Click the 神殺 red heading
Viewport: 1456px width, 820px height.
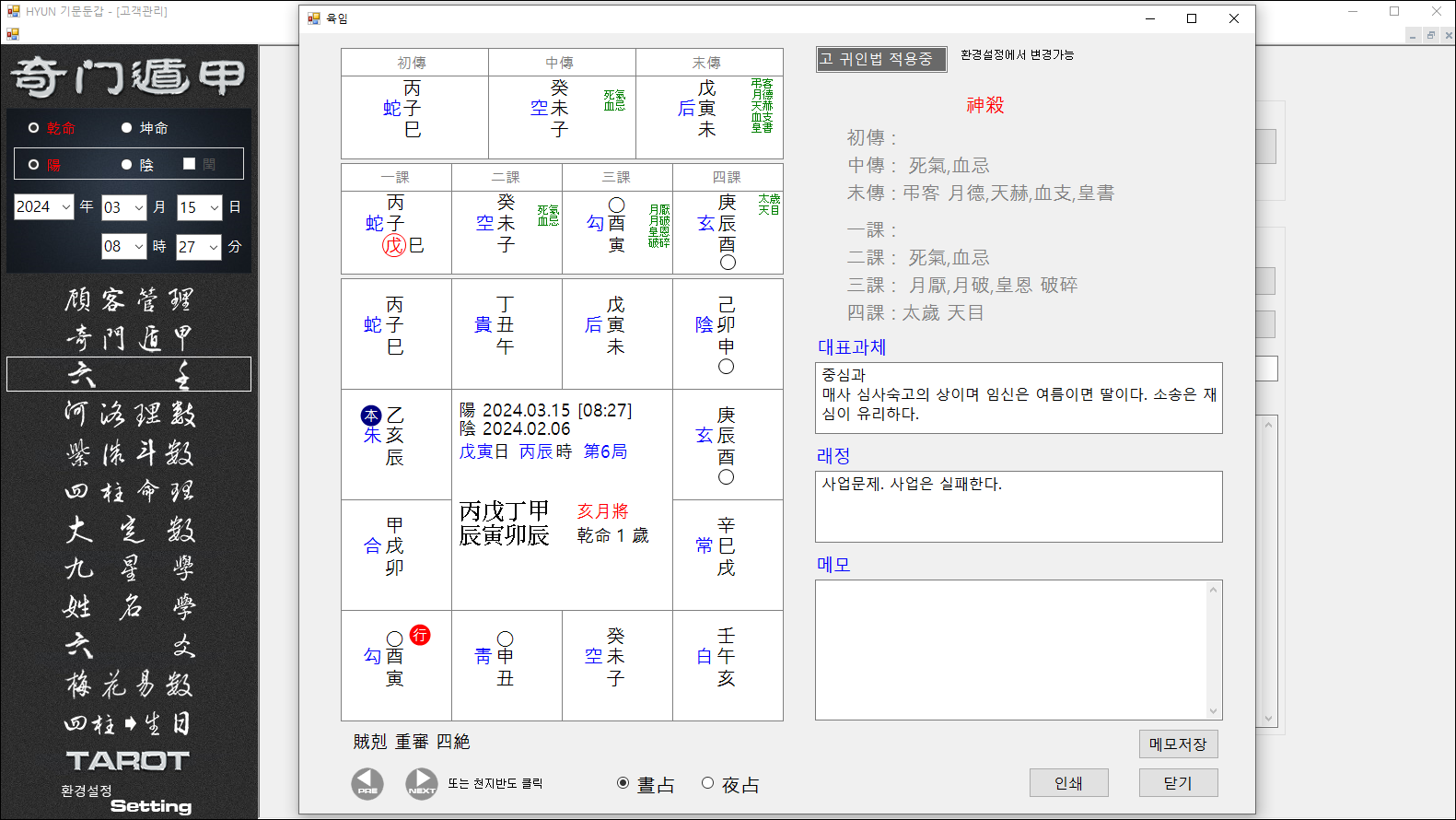coord(985,105)
